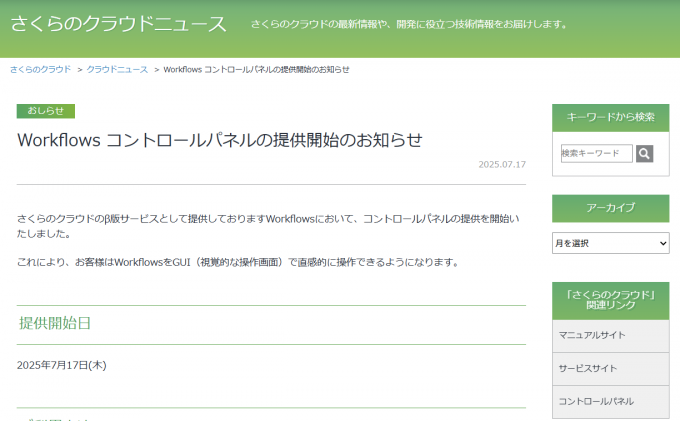Open the サービスサイト sidebar link
The image size is (680, 421).
[611, 369]
